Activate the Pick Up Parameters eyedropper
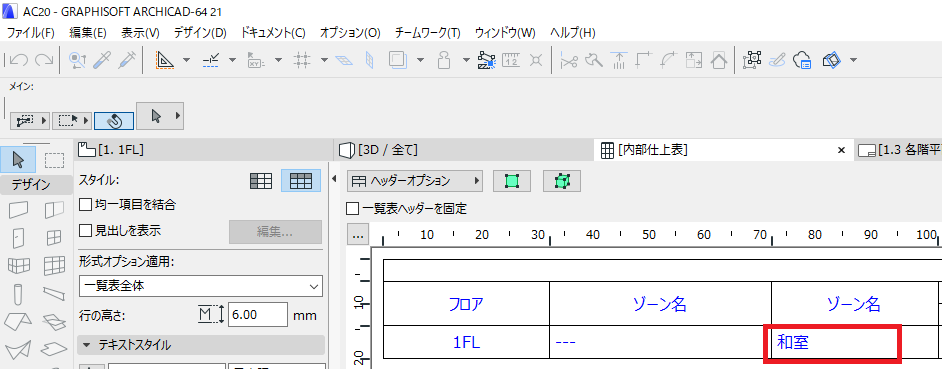Screen dimensions: 942x369 [x=102, y=59]
